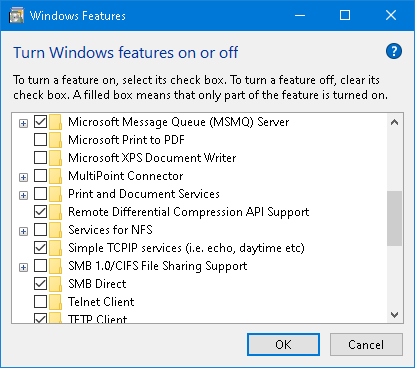The width and height of the screenshot is (415, 368).
Task: Expand Print and Document Services node
Action: tap(23, 195)
